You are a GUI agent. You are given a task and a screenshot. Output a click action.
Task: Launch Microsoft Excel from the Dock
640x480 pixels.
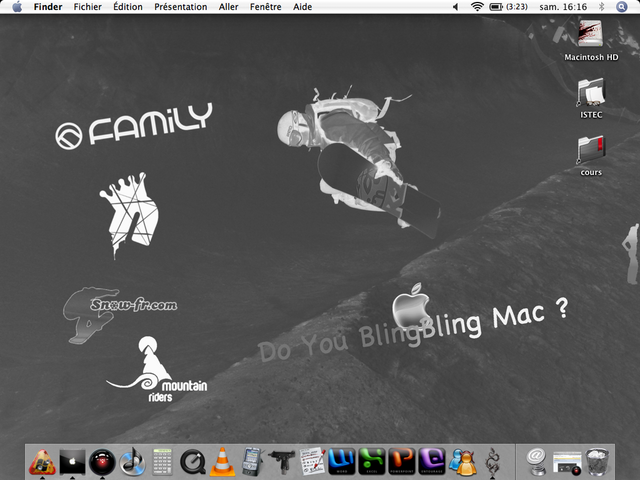pos(372,461)
